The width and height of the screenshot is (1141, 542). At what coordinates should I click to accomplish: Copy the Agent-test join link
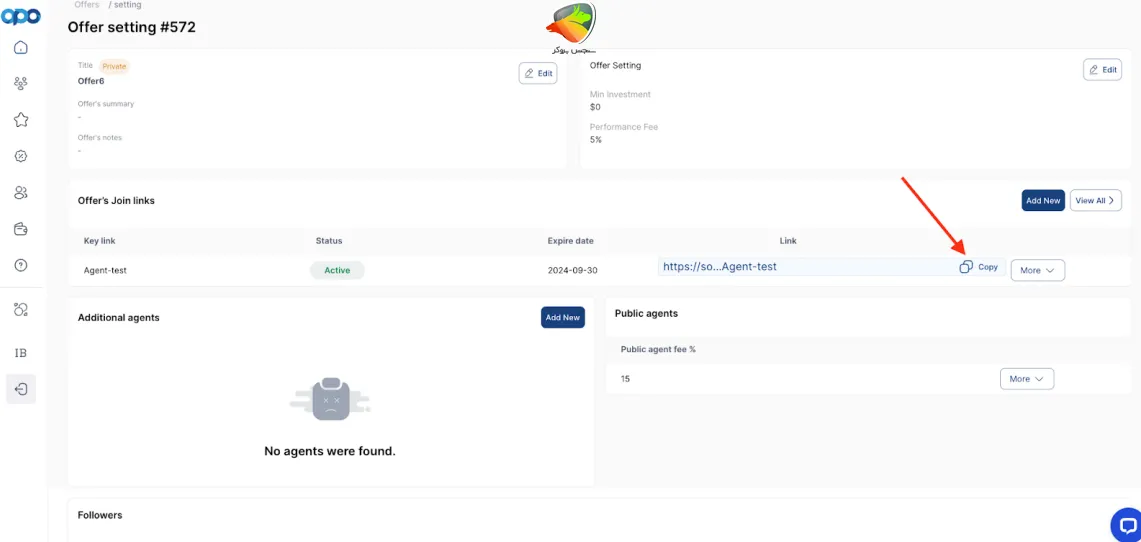[x=979, y=267]
